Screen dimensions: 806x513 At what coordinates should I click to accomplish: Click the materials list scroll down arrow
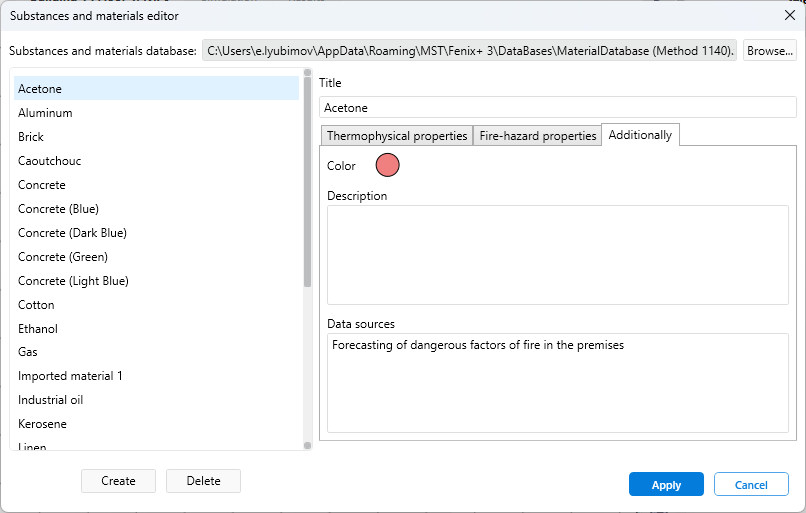(x=308, y=445)
